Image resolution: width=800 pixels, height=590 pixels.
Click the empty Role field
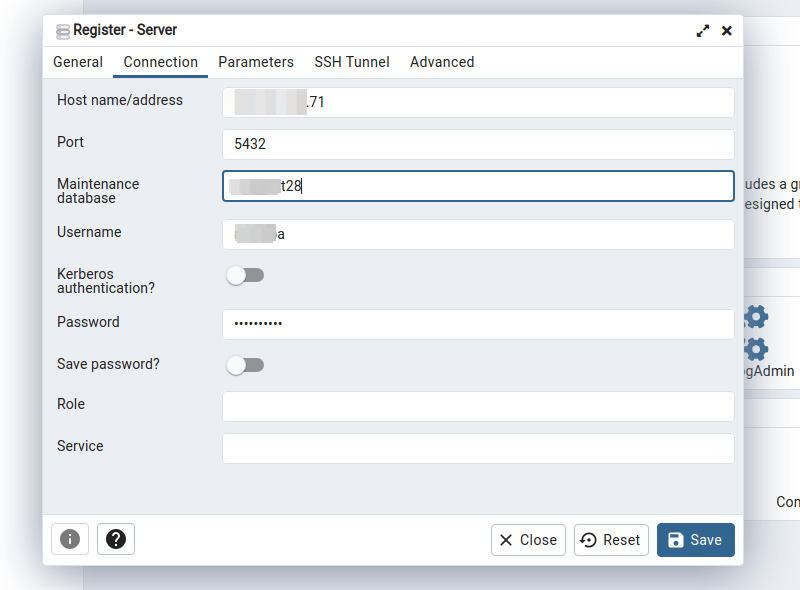click(478, 406)
